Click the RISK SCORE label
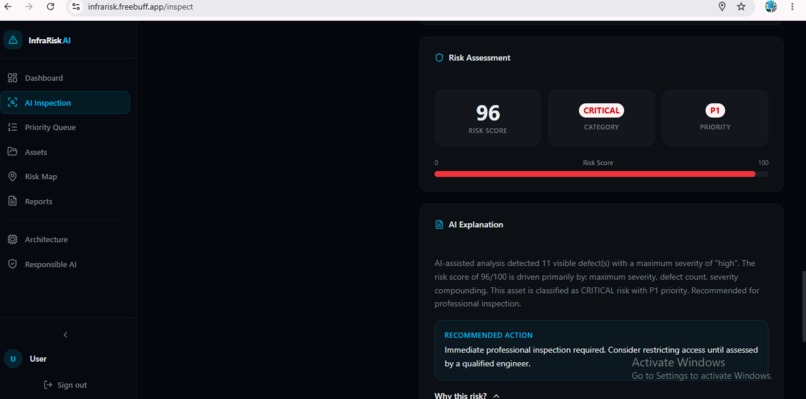Viewport: 806px width, 399px height. 488,131
